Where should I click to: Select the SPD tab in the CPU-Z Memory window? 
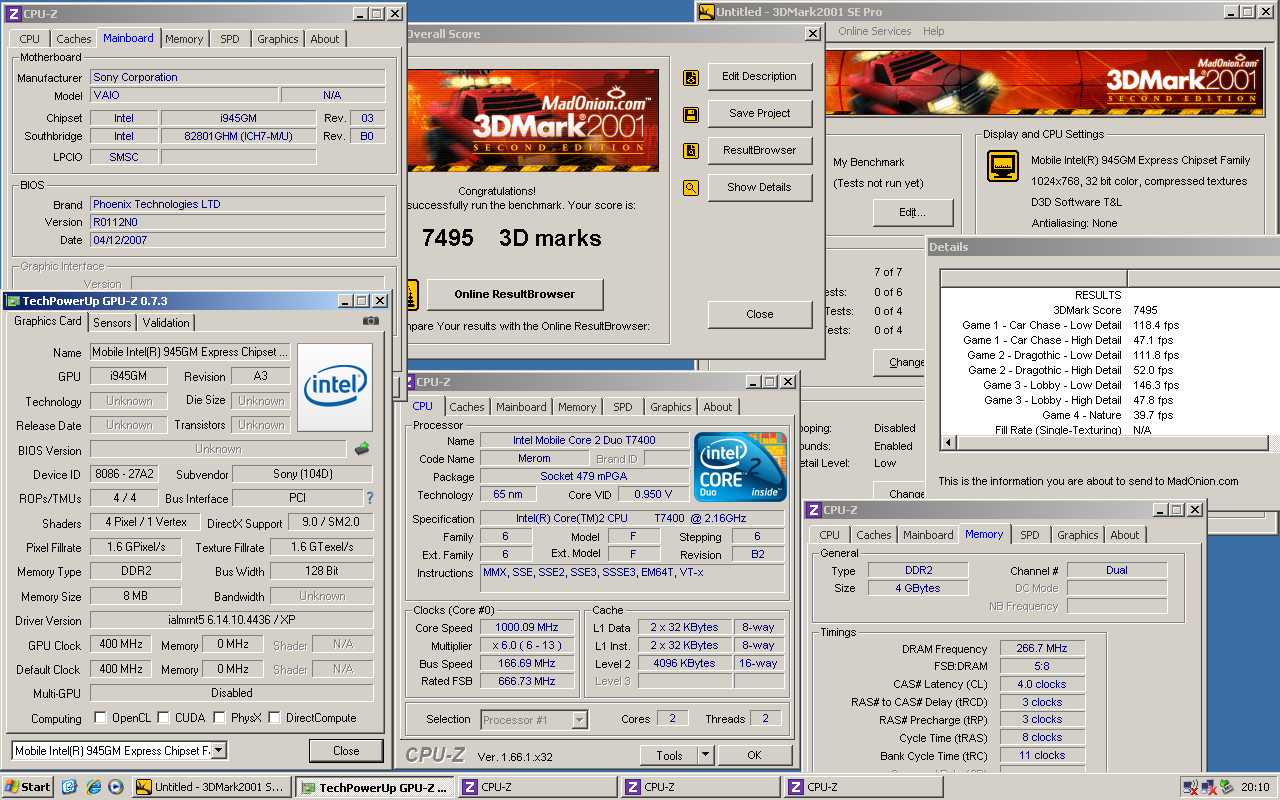click(x=1030, y=535)
